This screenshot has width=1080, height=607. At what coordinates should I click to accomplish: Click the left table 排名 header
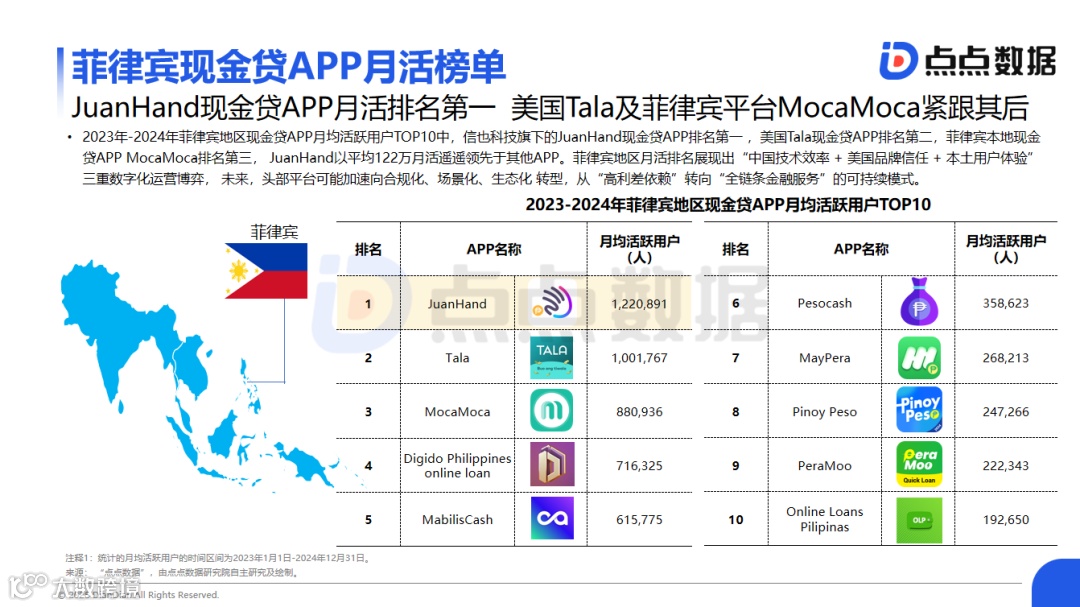[368, 249]
